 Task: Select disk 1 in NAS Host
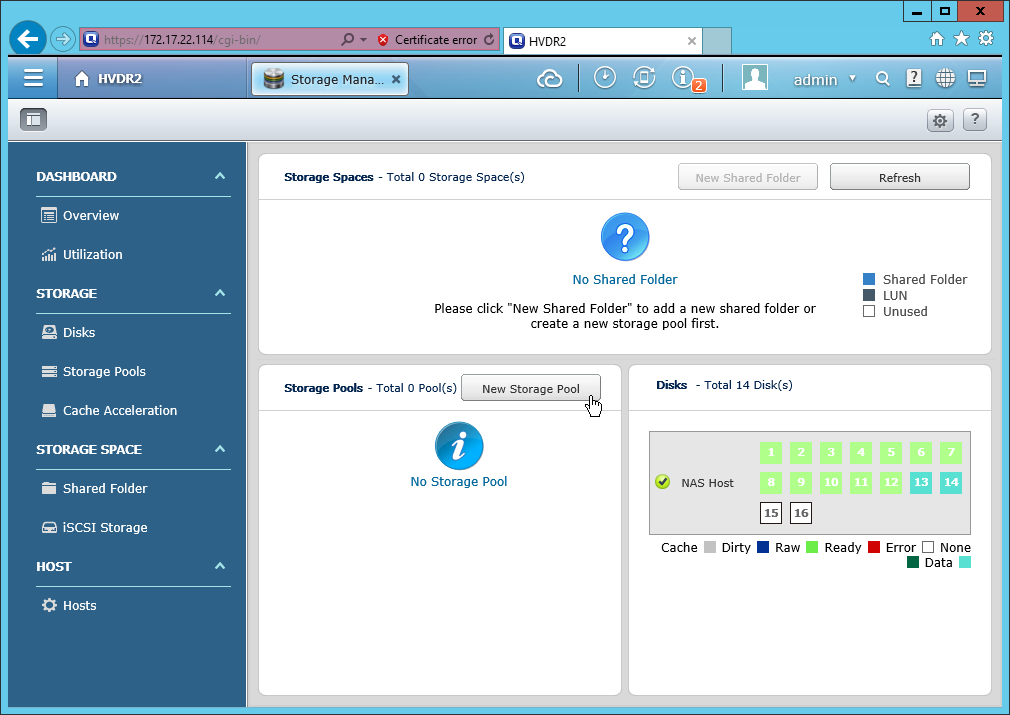click(x=771, y=452)
